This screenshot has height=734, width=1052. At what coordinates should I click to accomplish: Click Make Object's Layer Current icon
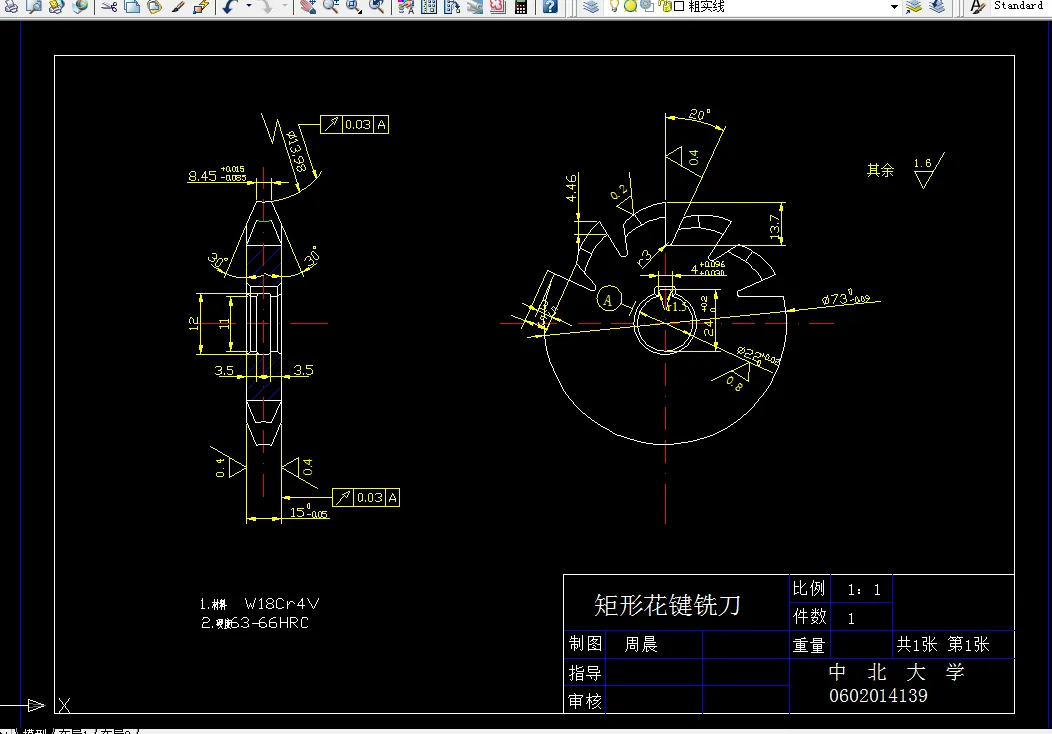pos(914,7)
